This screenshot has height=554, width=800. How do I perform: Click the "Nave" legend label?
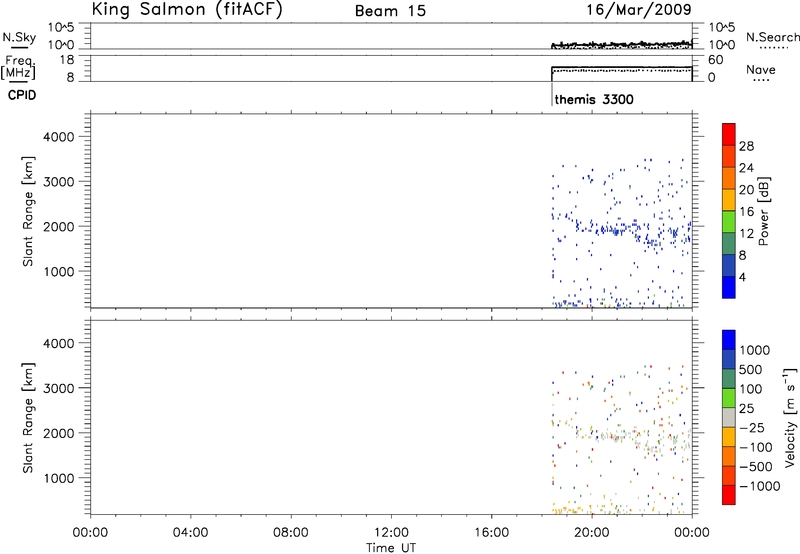(x=761, y=70)
